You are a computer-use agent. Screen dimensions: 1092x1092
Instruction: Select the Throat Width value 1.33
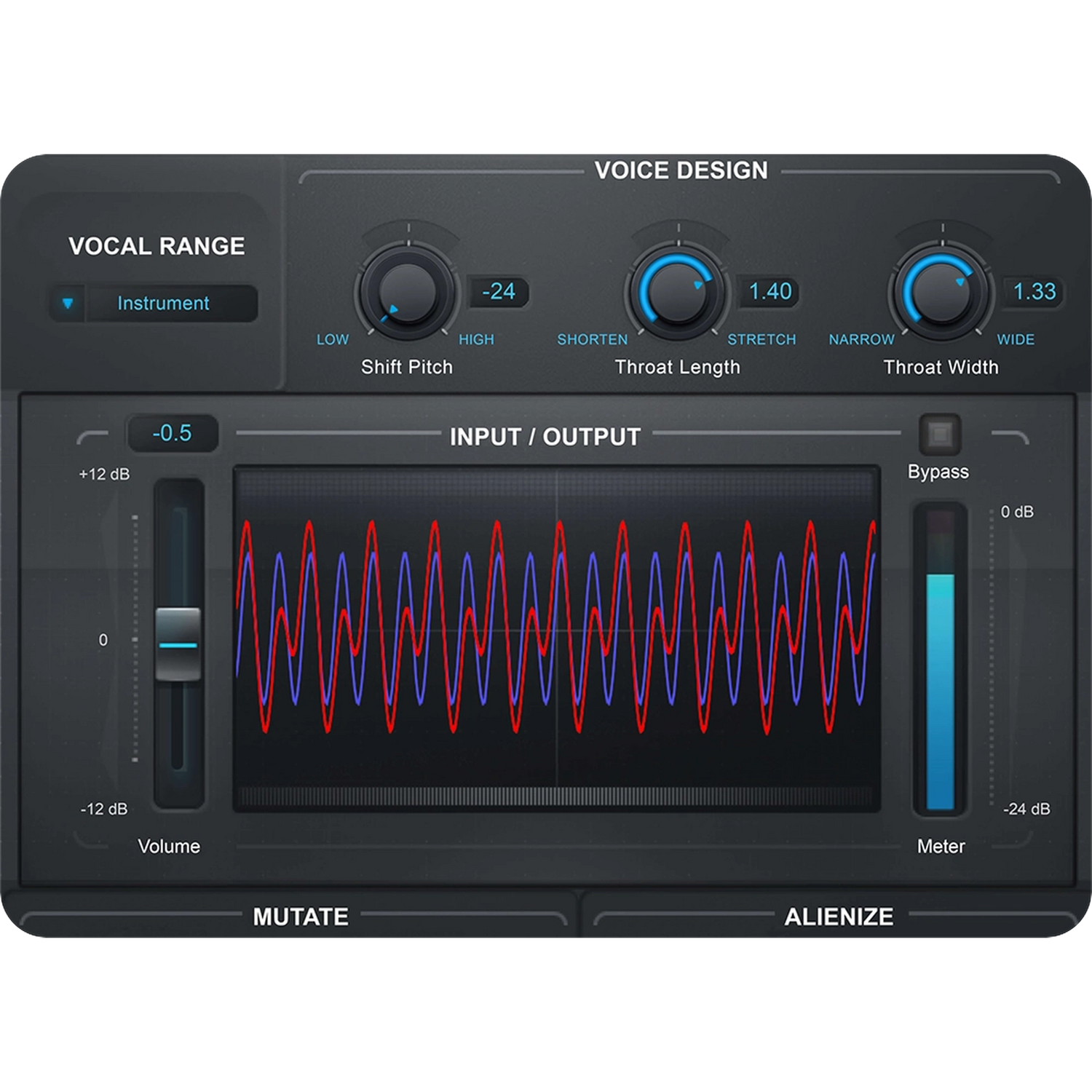click(1034, 292)
